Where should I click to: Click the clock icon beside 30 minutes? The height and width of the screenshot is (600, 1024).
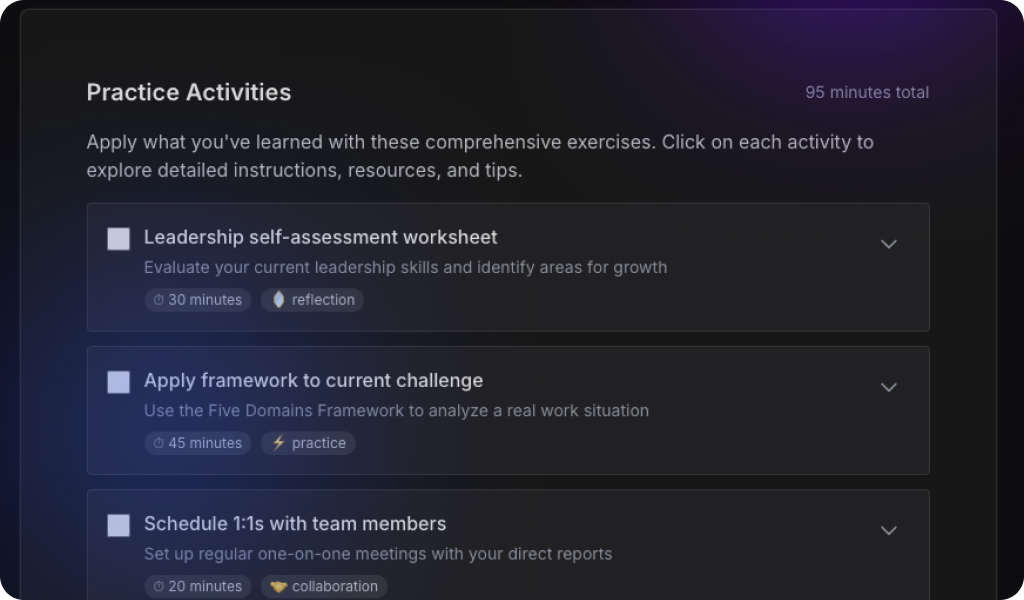point(158,300)
